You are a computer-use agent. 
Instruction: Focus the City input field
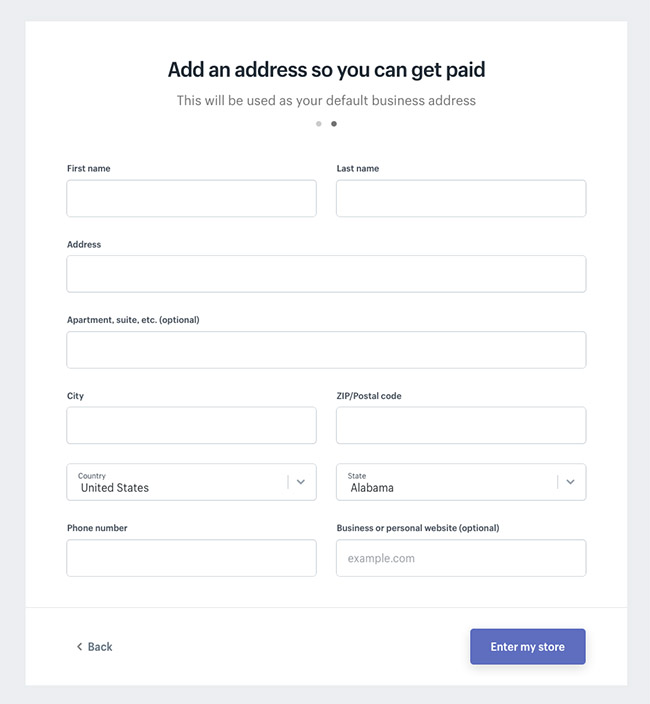[191, 426]
